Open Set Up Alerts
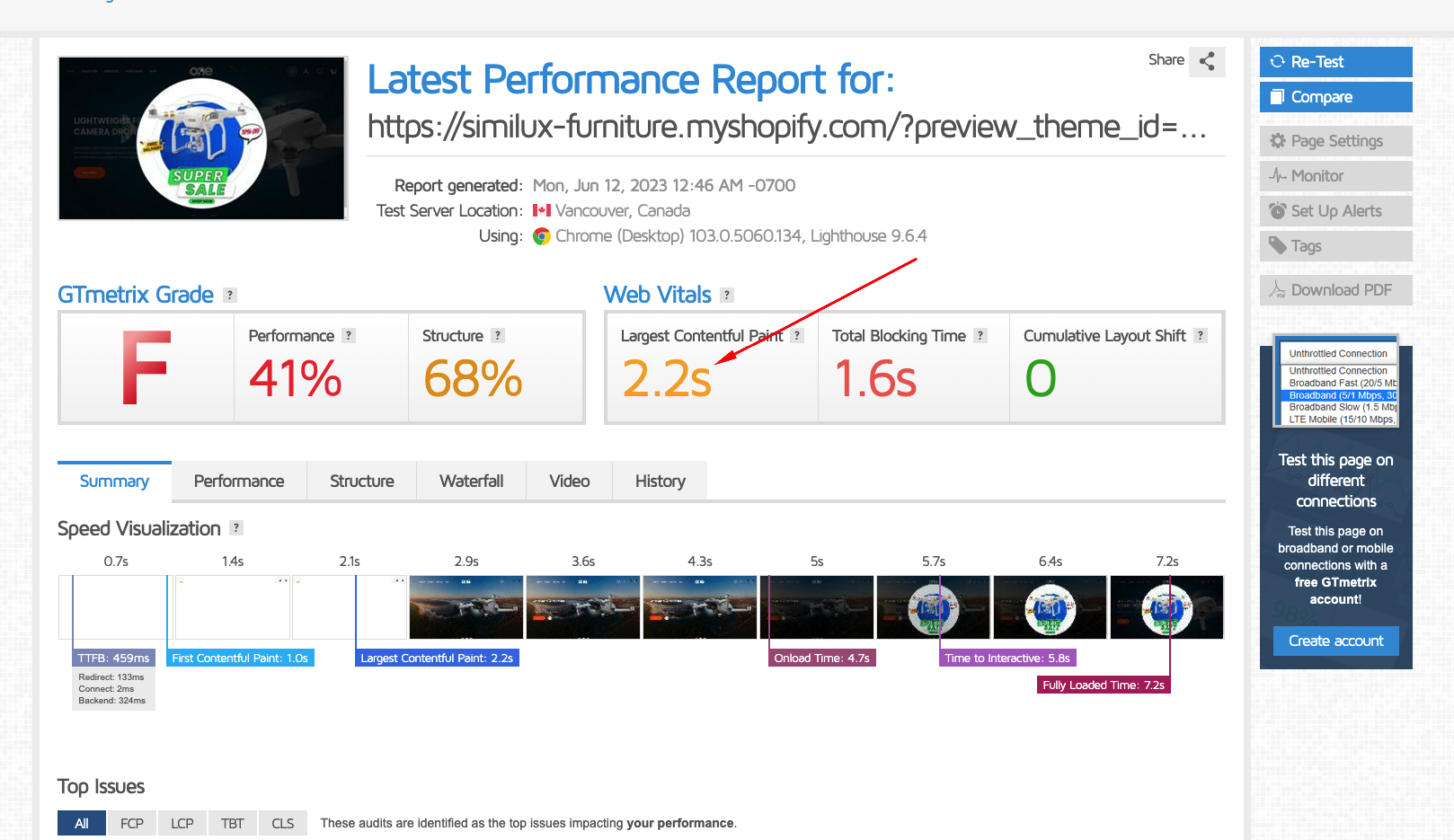Screen dimensions: 1454x840 point(1335,211)
